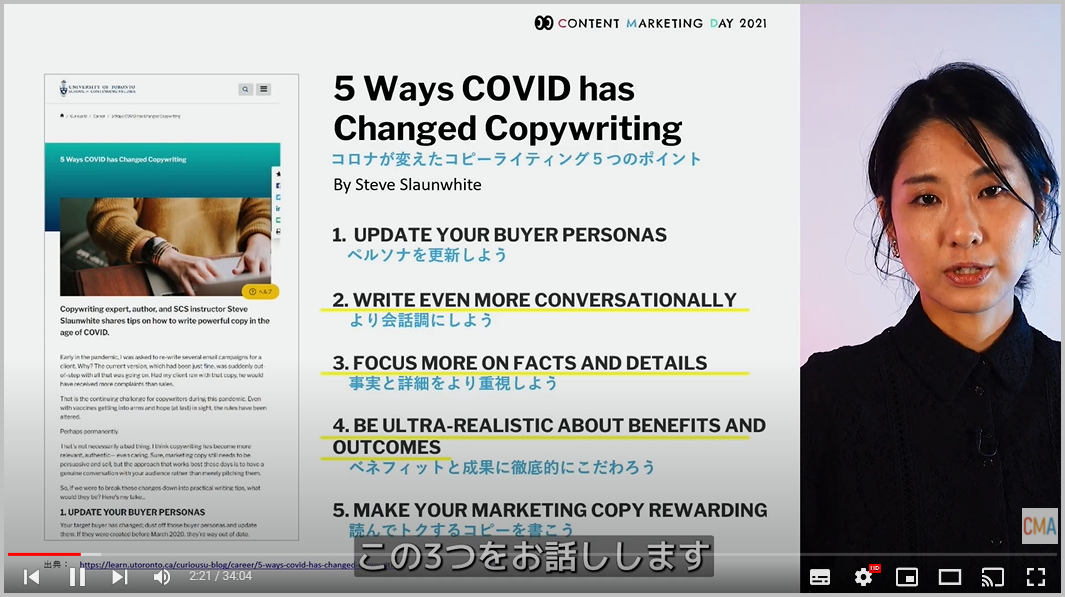Switch to miniplayer mode

[x=907, y=577]
